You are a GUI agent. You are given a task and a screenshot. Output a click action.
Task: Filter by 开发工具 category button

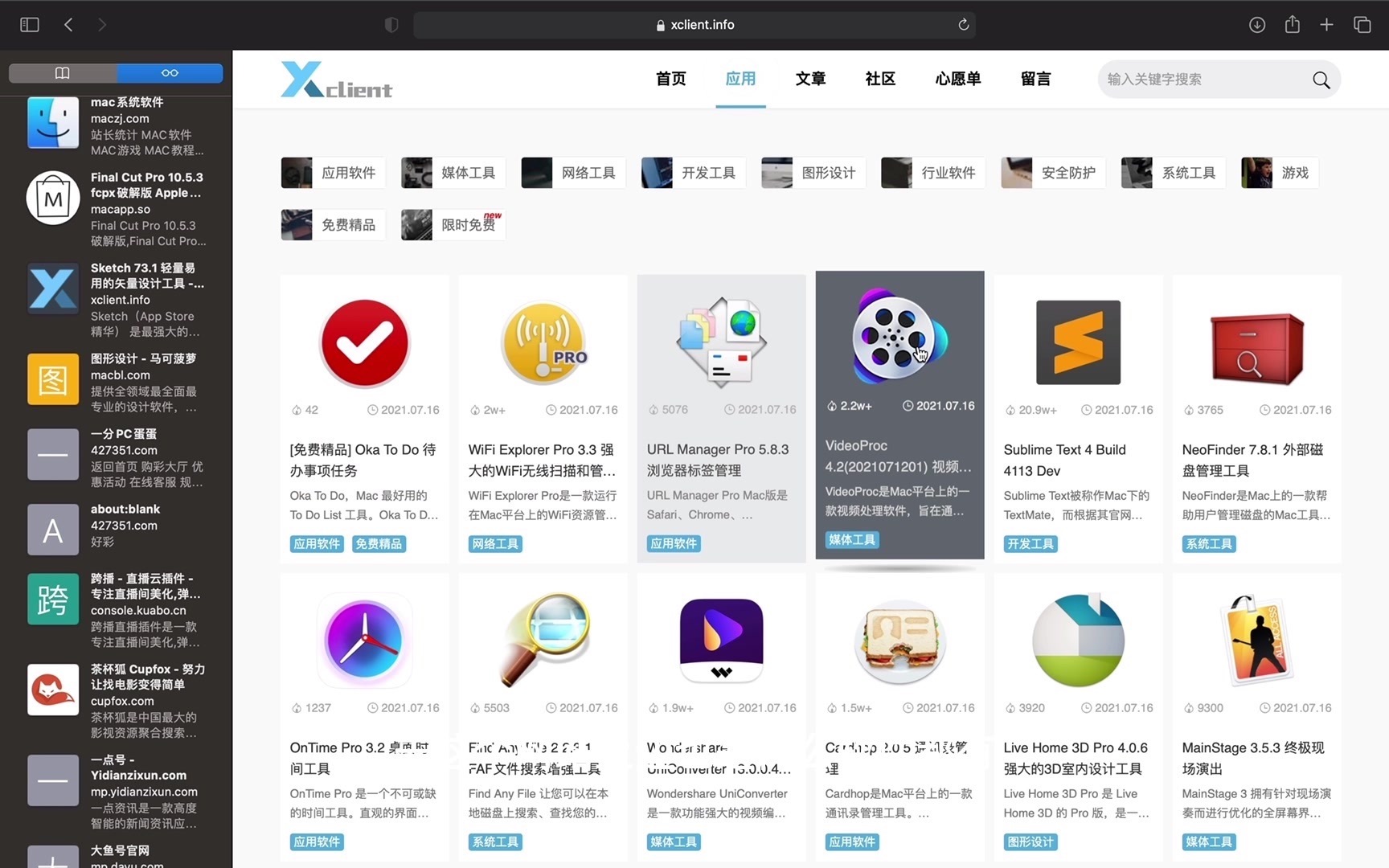coord(693,173)
